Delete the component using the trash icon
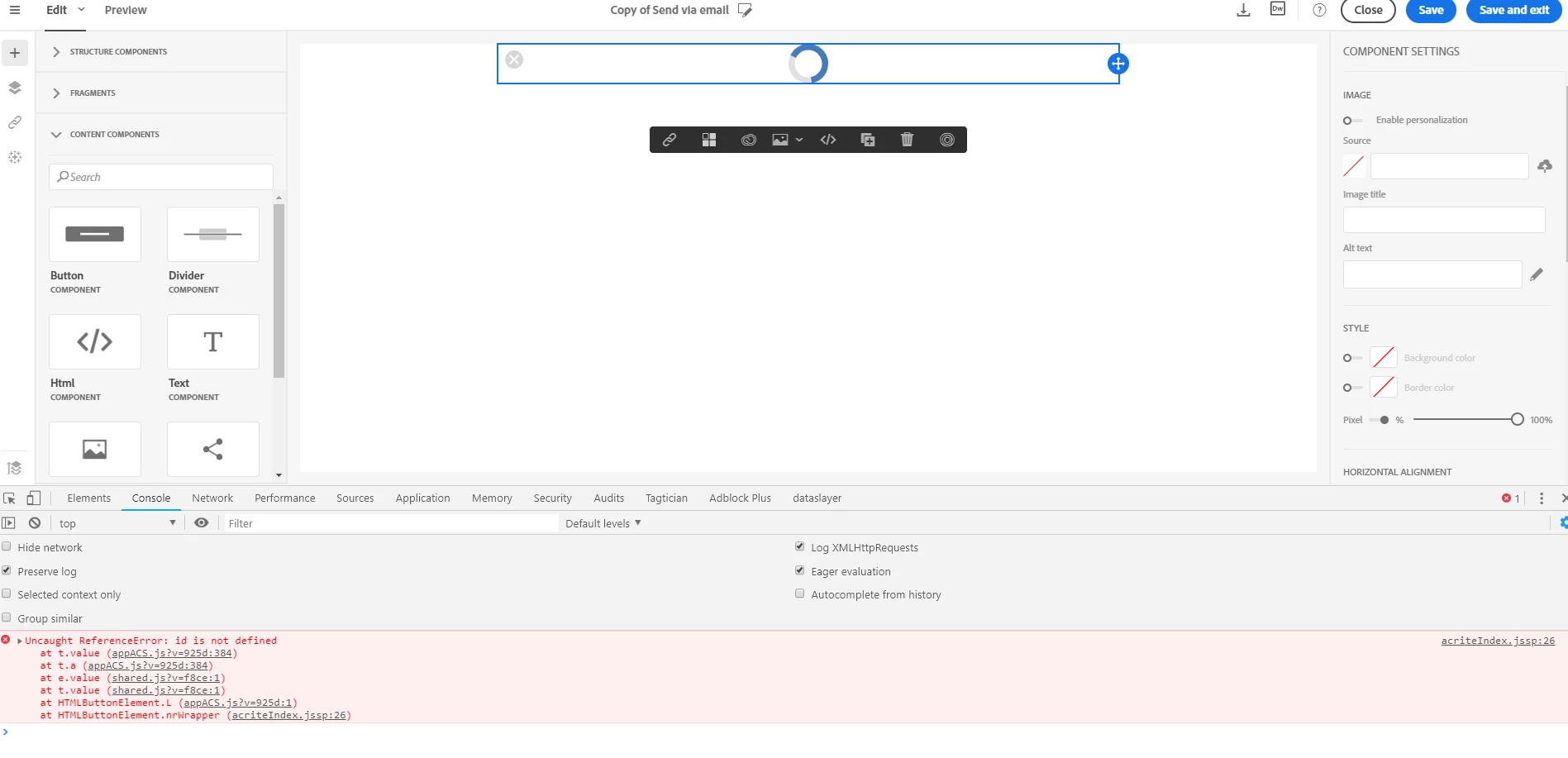 [x=907, y=140]
